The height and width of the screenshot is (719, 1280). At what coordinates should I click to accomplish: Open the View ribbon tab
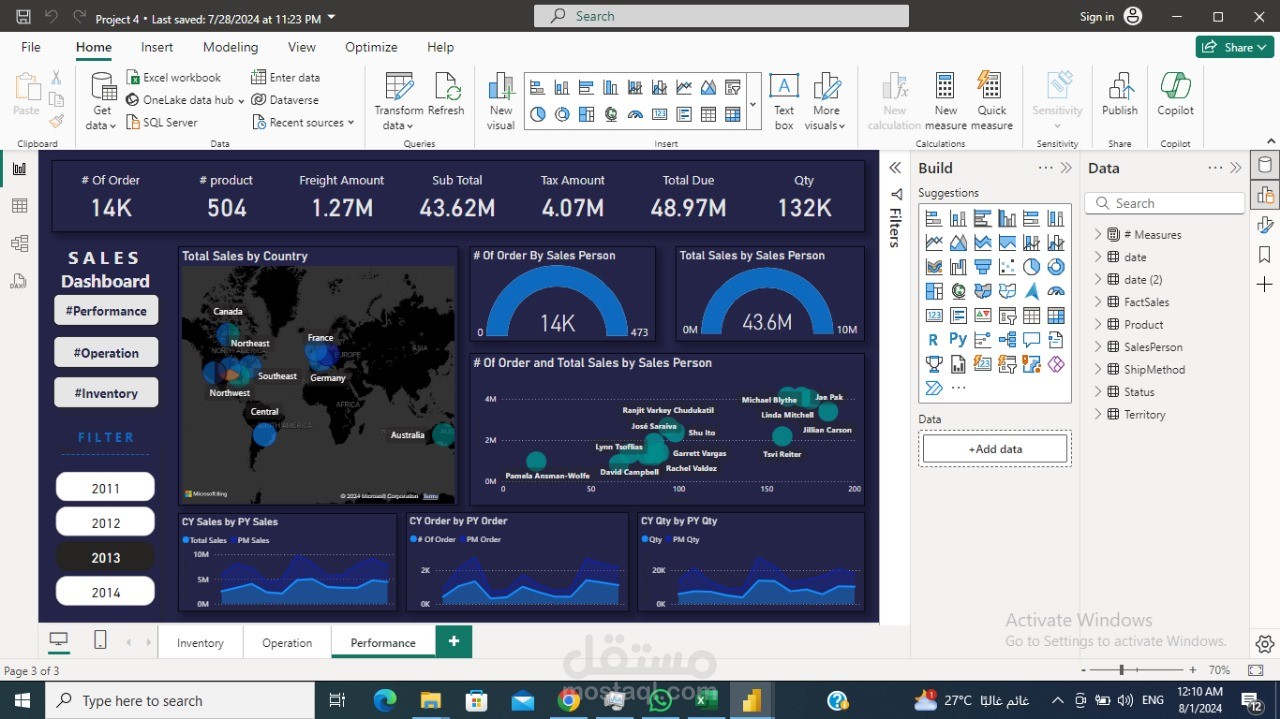[302, 47]
